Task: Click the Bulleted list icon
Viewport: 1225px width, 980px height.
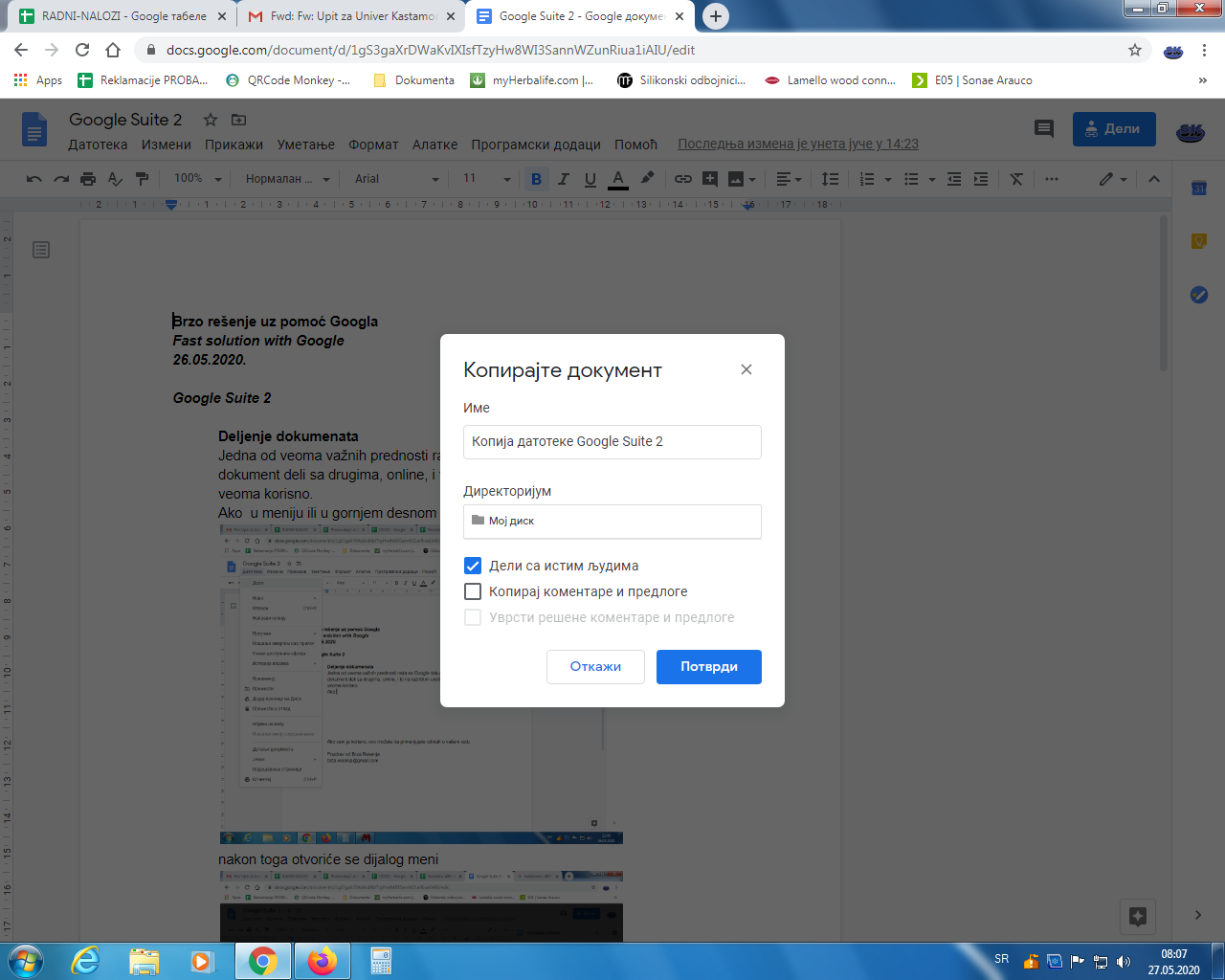Action: click(911, 179)
